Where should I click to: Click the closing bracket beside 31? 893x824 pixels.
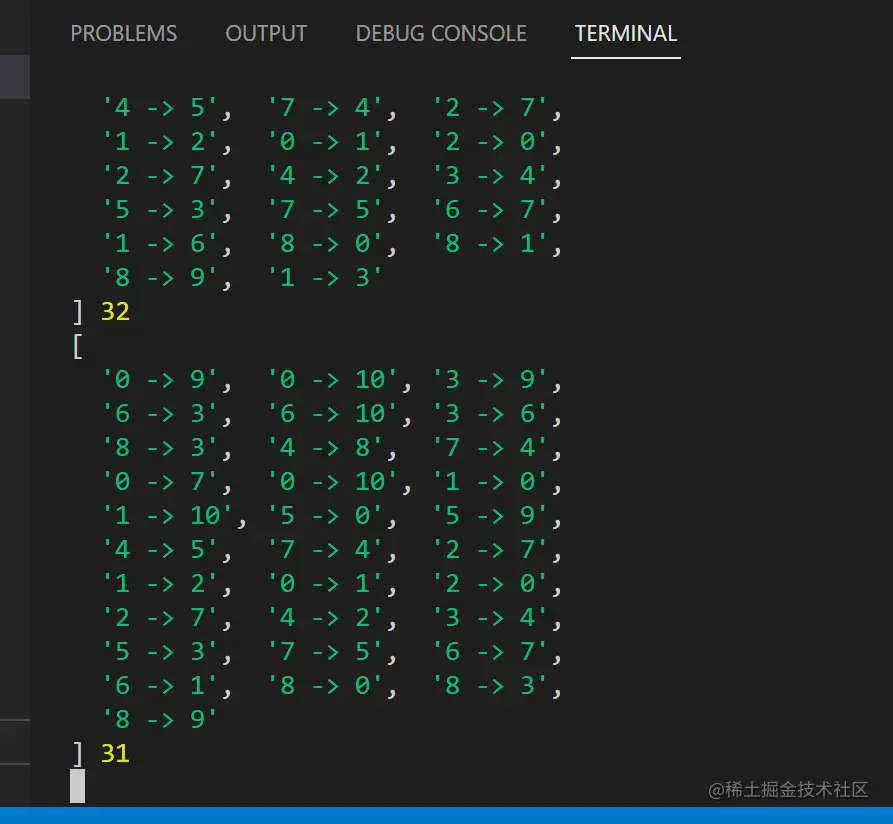[x=78, y=754]
